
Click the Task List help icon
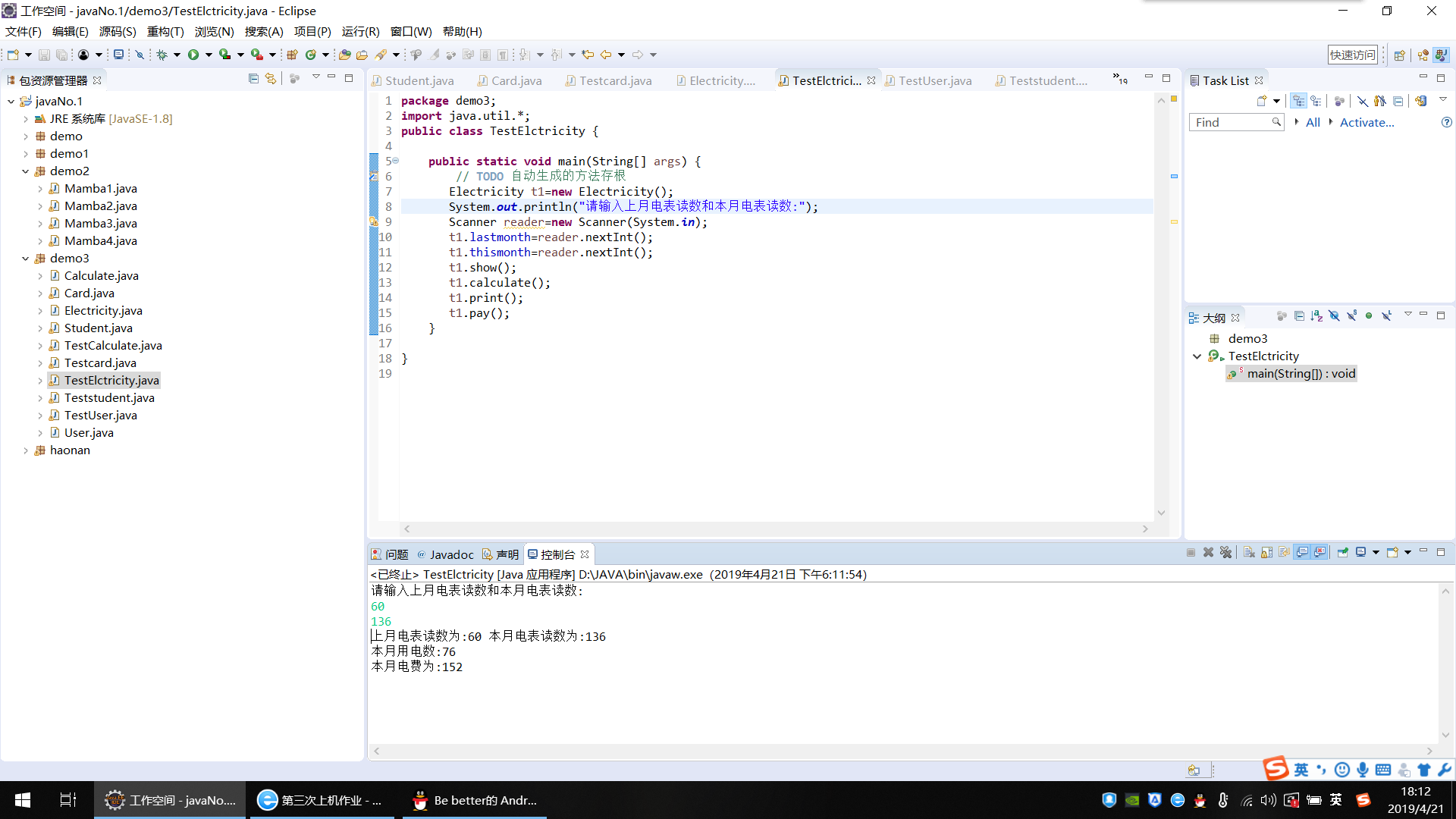click(x=1446, y=122)
